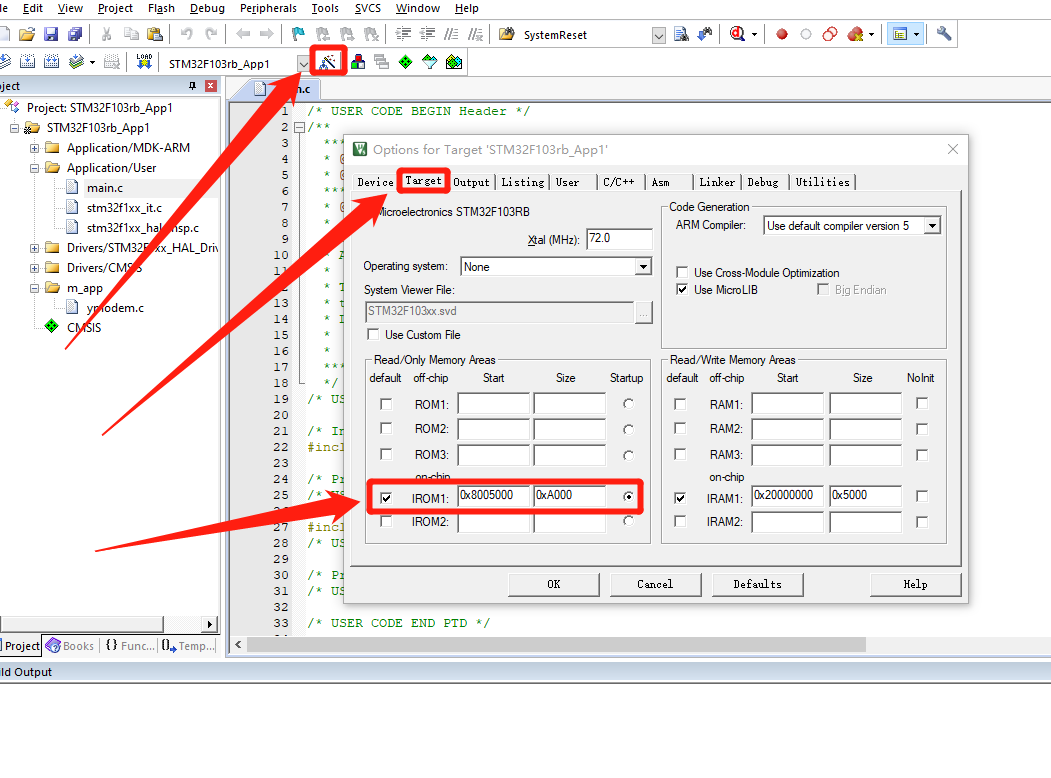Screen dimensions: 1051x778
Task: Select ROM1 Startup radio button
Action: pos(628,404)
